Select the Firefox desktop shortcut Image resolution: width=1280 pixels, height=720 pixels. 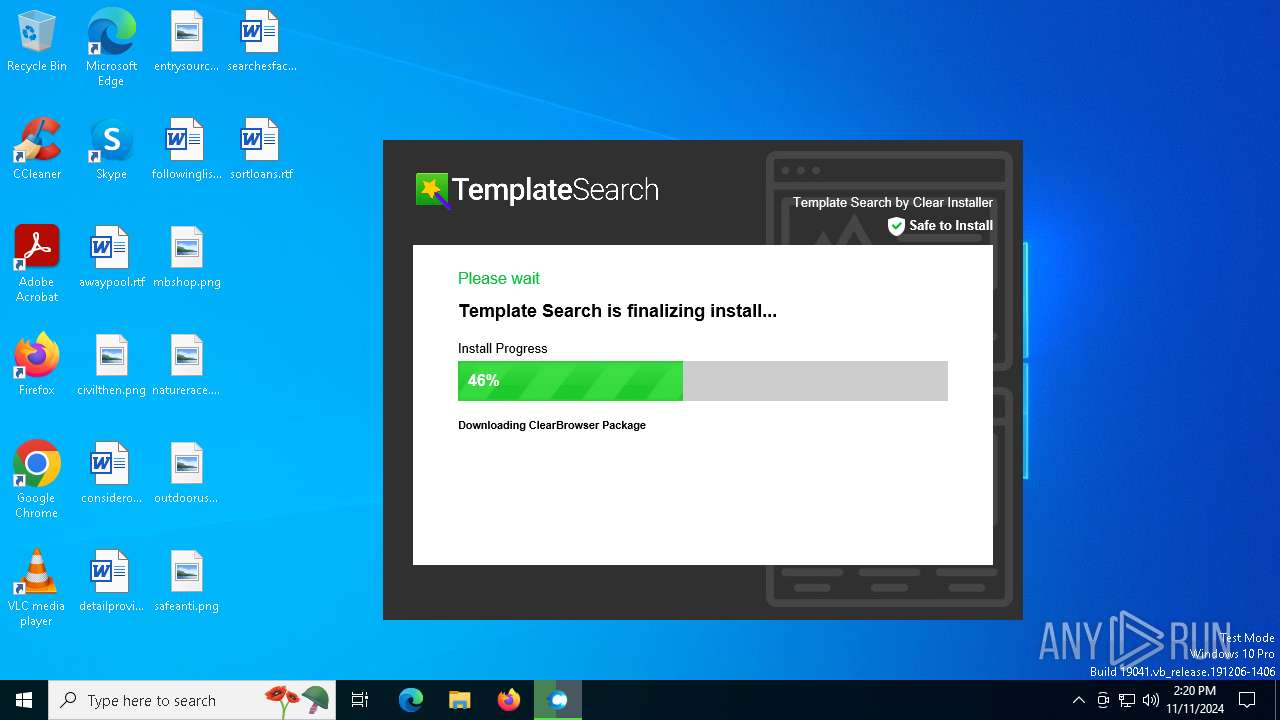[x=37, y=366]
